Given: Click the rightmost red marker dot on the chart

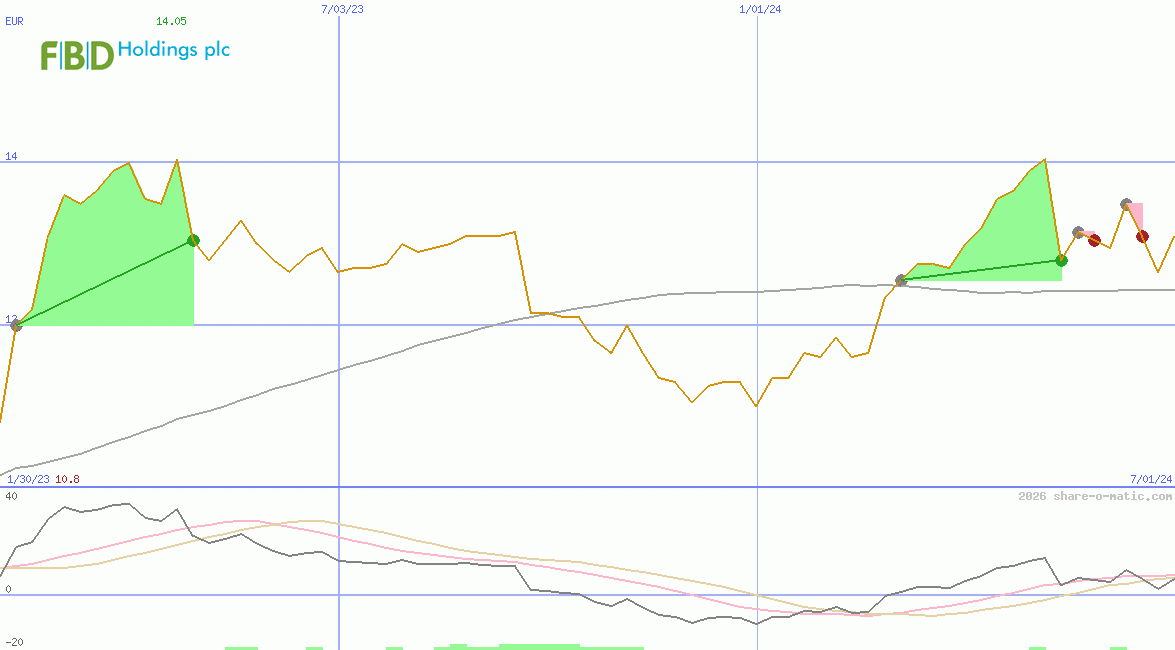Looking at the screenshot, I should click(x=1142, y=237).
